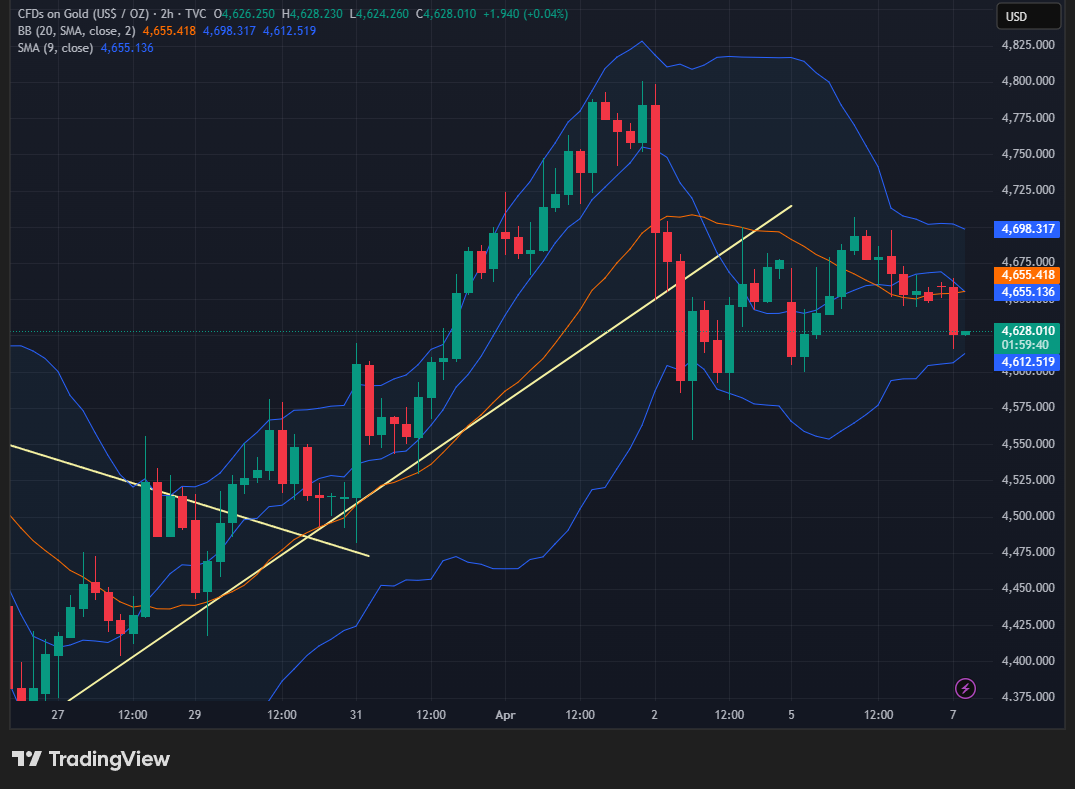Click the purple lightning bolt icon
This screenshot has width=1075, height=789.
[x=965, y=688]
